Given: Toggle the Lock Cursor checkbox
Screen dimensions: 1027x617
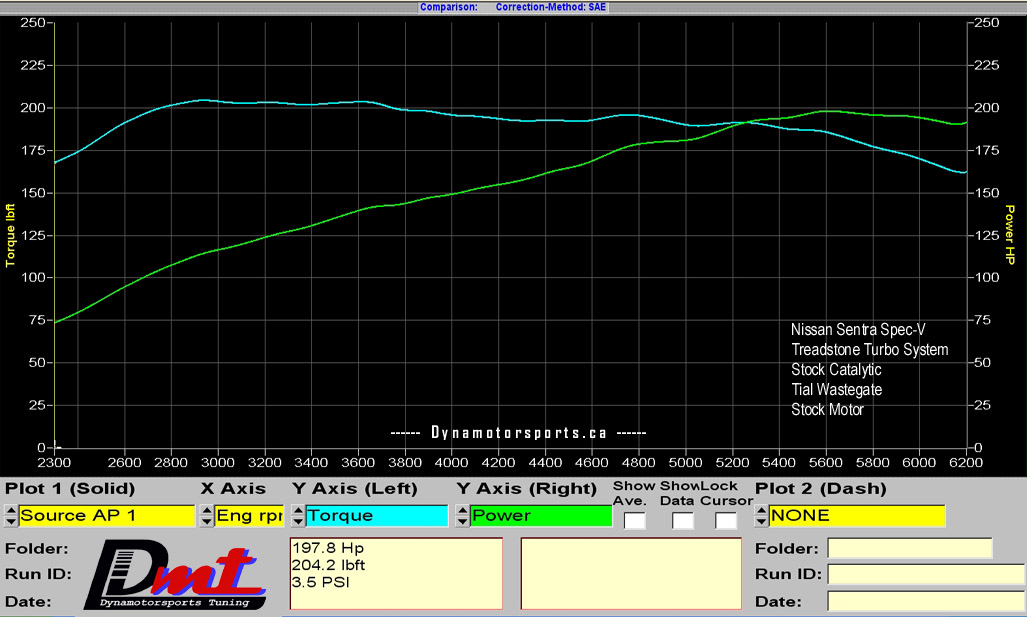Looking at the screenshot, I should [x=726, y=521].
